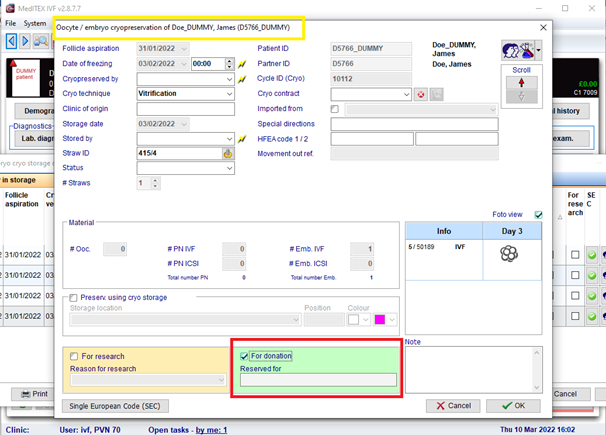
Task: Click the lightning icon beside Cryopreserved by
Action: (x=242, y=79)
